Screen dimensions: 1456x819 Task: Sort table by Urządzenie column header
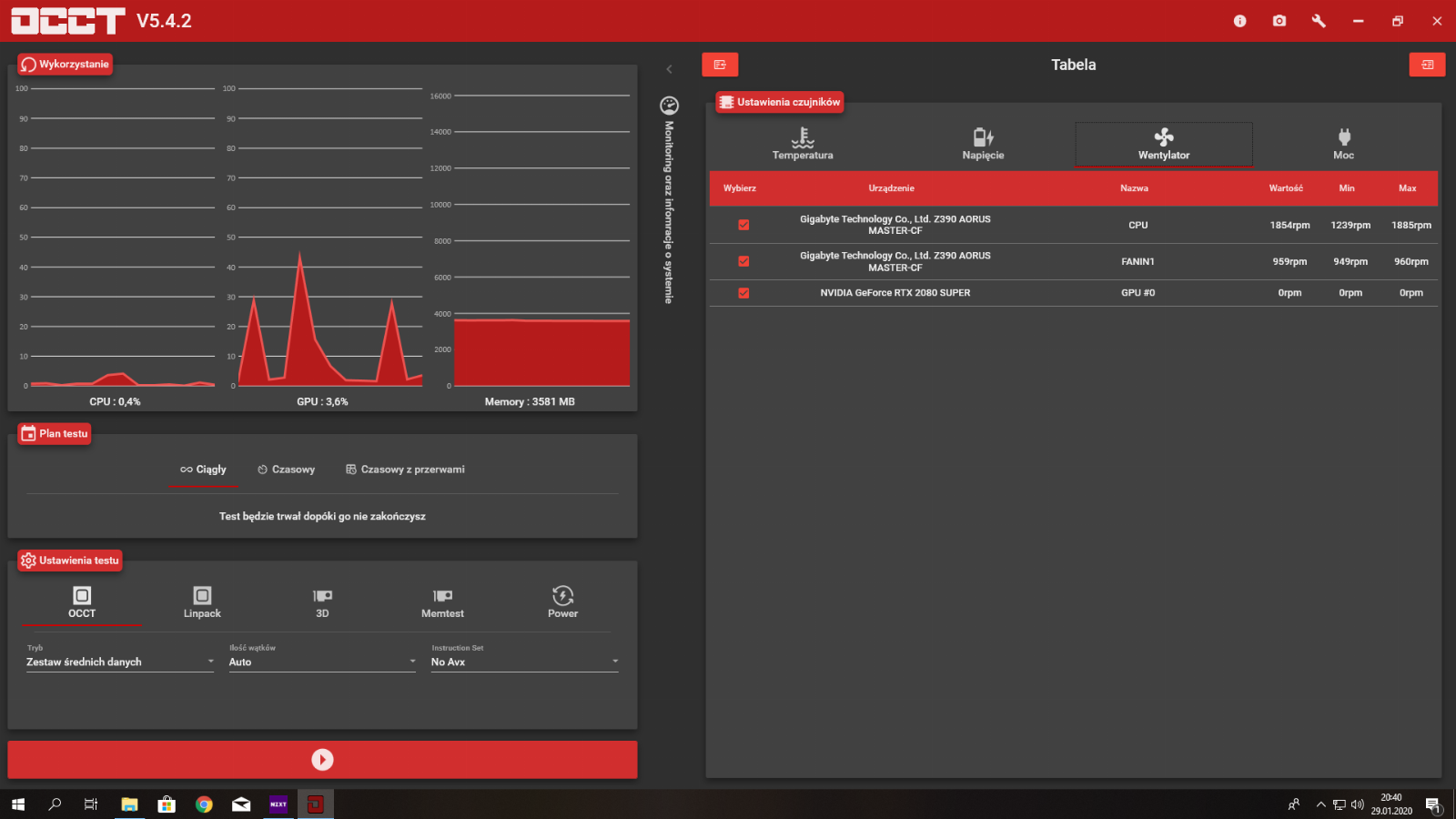(891, 188)
